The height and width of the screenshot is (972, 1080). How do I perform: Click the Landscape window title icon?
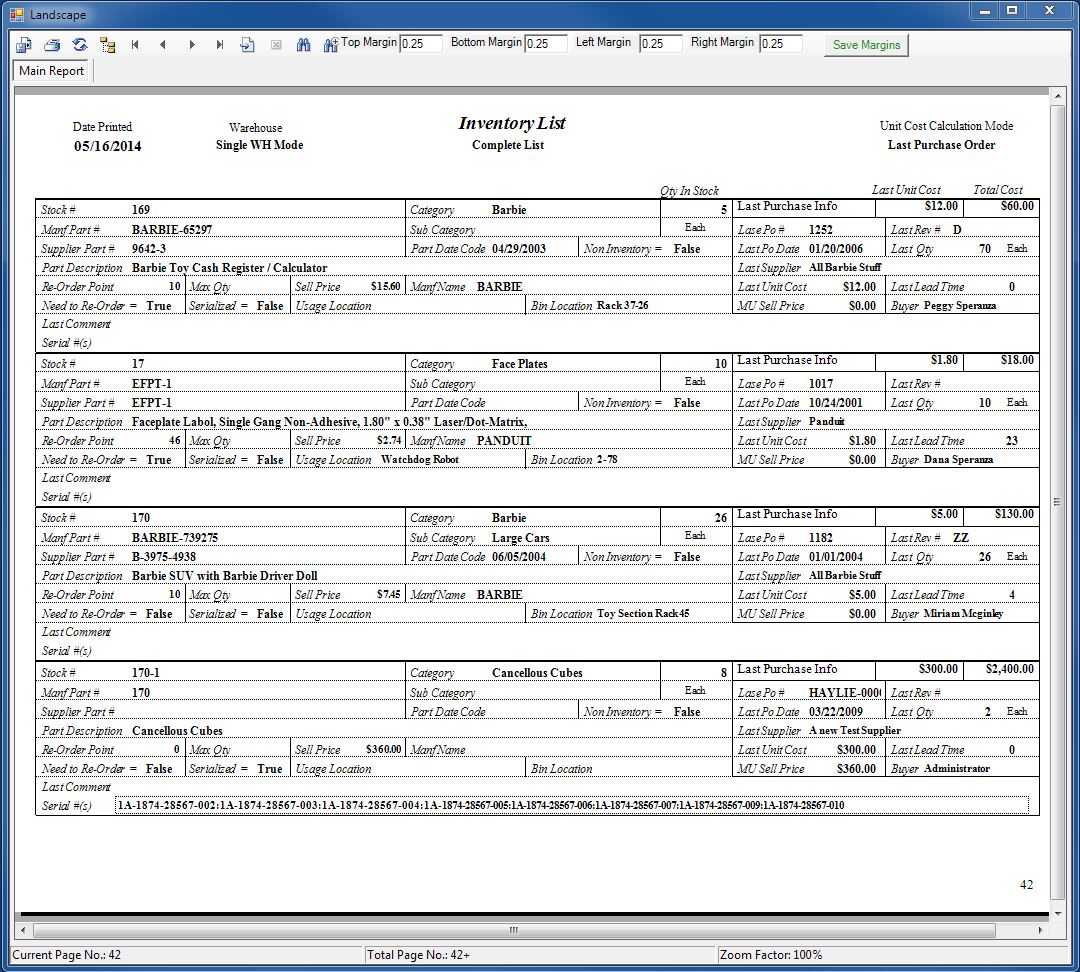16,14
